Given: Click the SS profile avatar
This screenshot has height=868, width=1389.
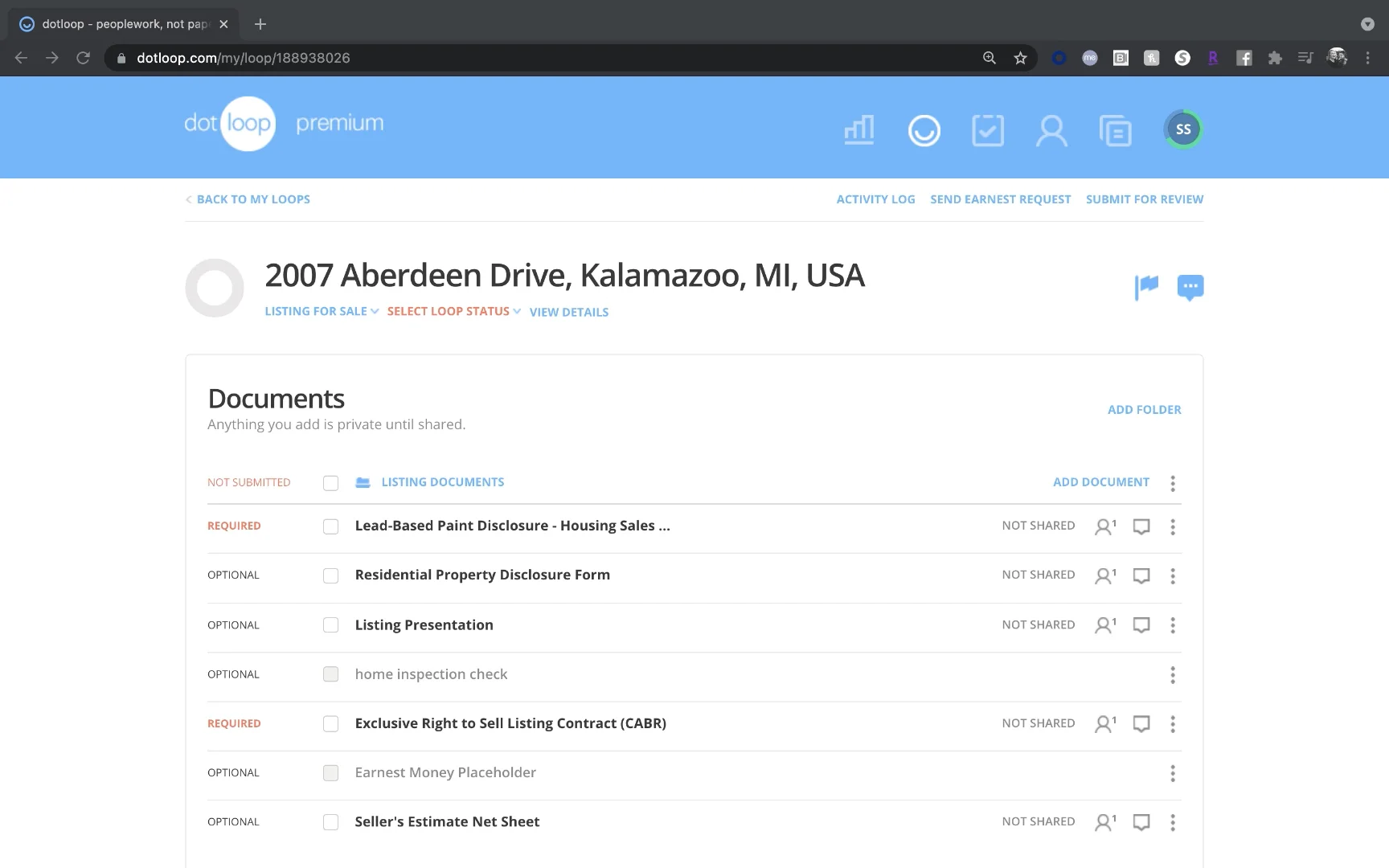Looking at the screenshot, I should tap(1182, 129).
